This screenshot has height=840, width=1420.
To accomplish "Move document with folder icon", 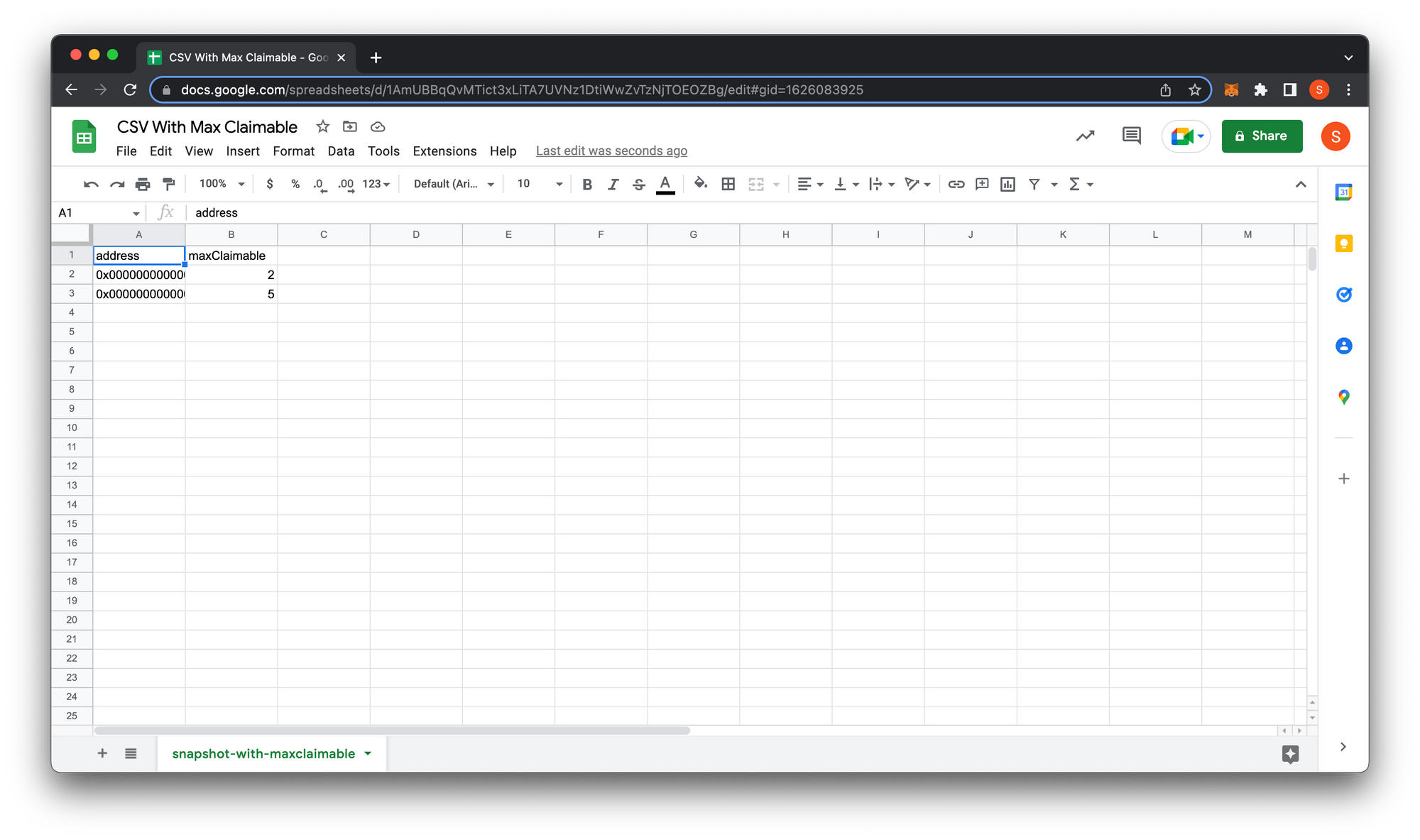I will 350,126.
